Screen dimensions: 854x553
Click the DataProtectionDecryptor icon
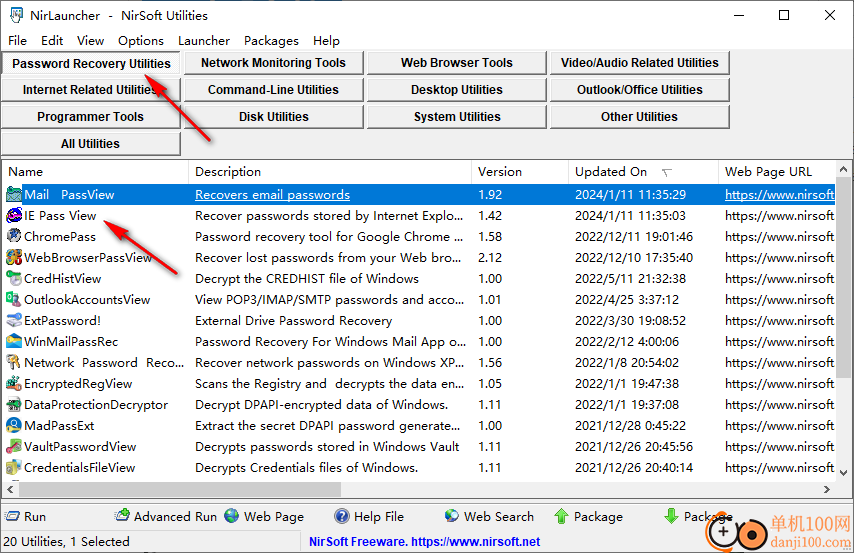pos(14,404)
